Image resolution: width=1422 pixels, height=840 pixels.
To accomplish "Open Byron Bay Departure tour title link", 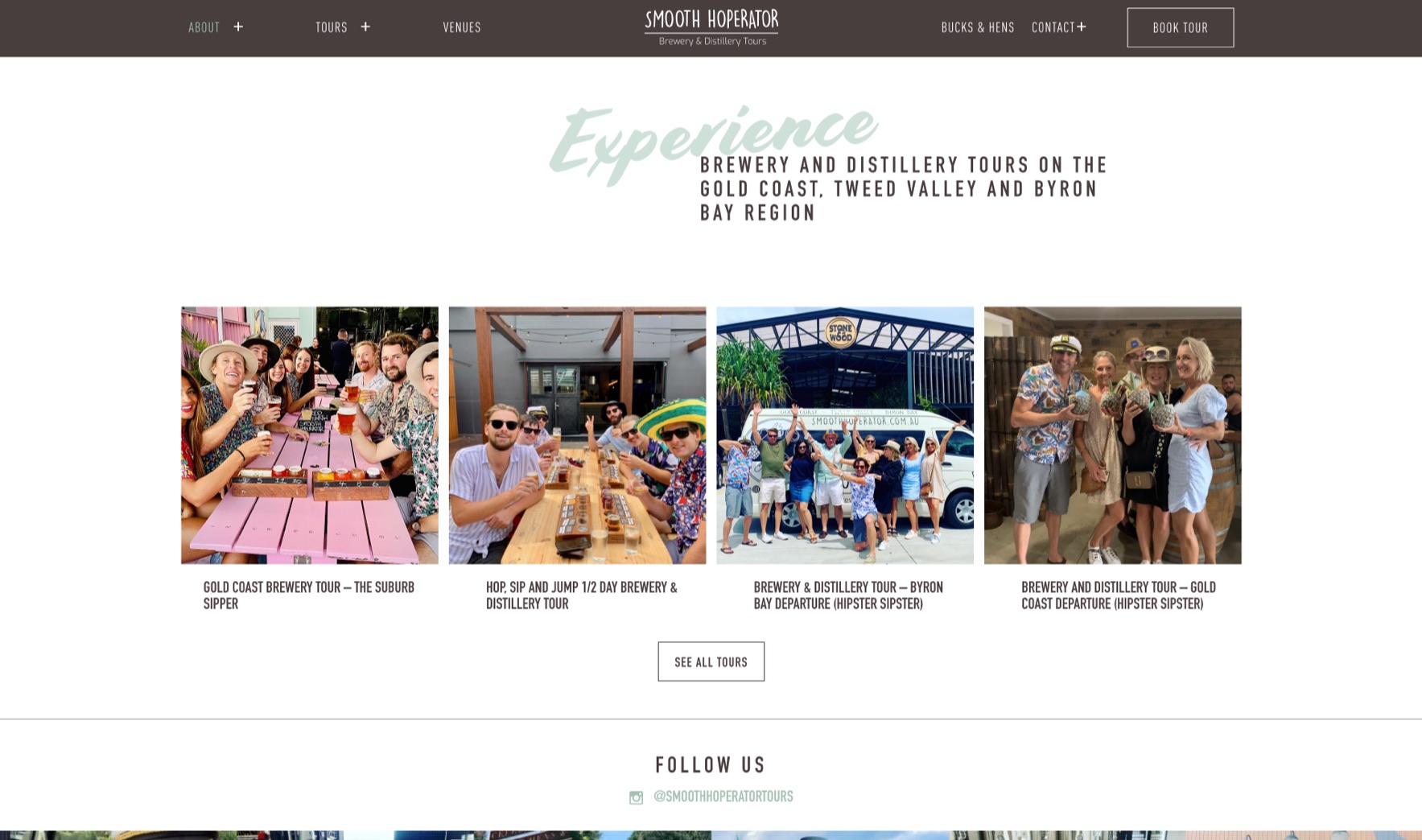I will point(848,595).
